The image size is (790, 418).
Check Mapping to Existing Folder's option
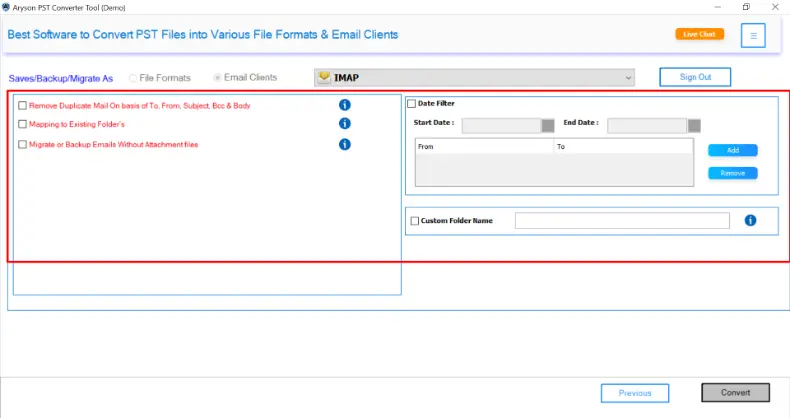pos(22,124)
